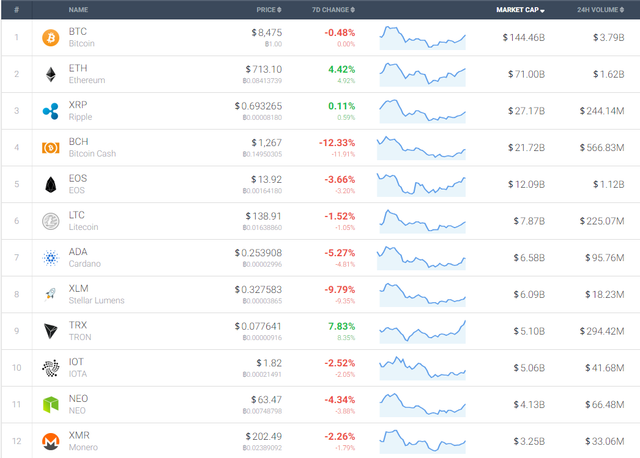Click the Ethereum diamond logo icon
The image size is (640, 458).
(x=50, y=75)
